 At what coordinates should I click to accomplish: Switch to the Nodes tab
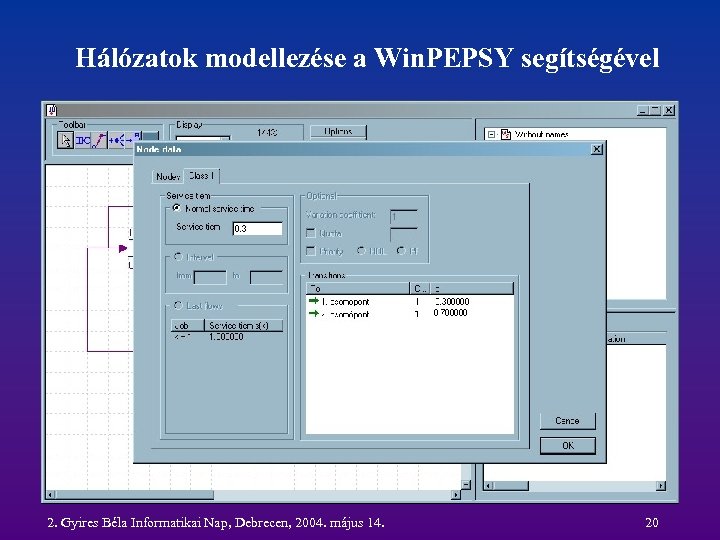coord(168,176)
